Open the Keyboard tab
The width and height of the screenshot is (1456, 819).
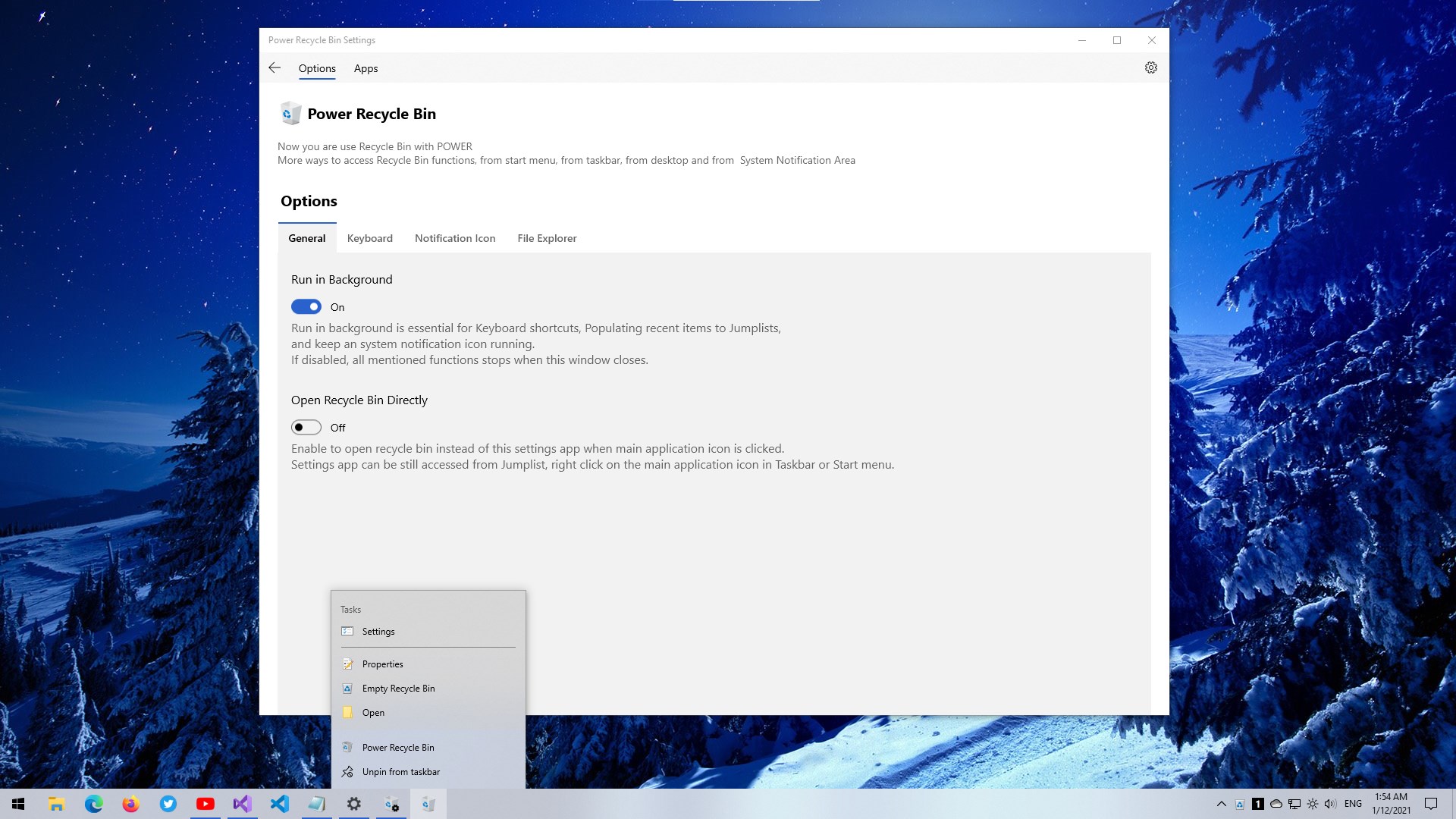[x=370, y=238]
